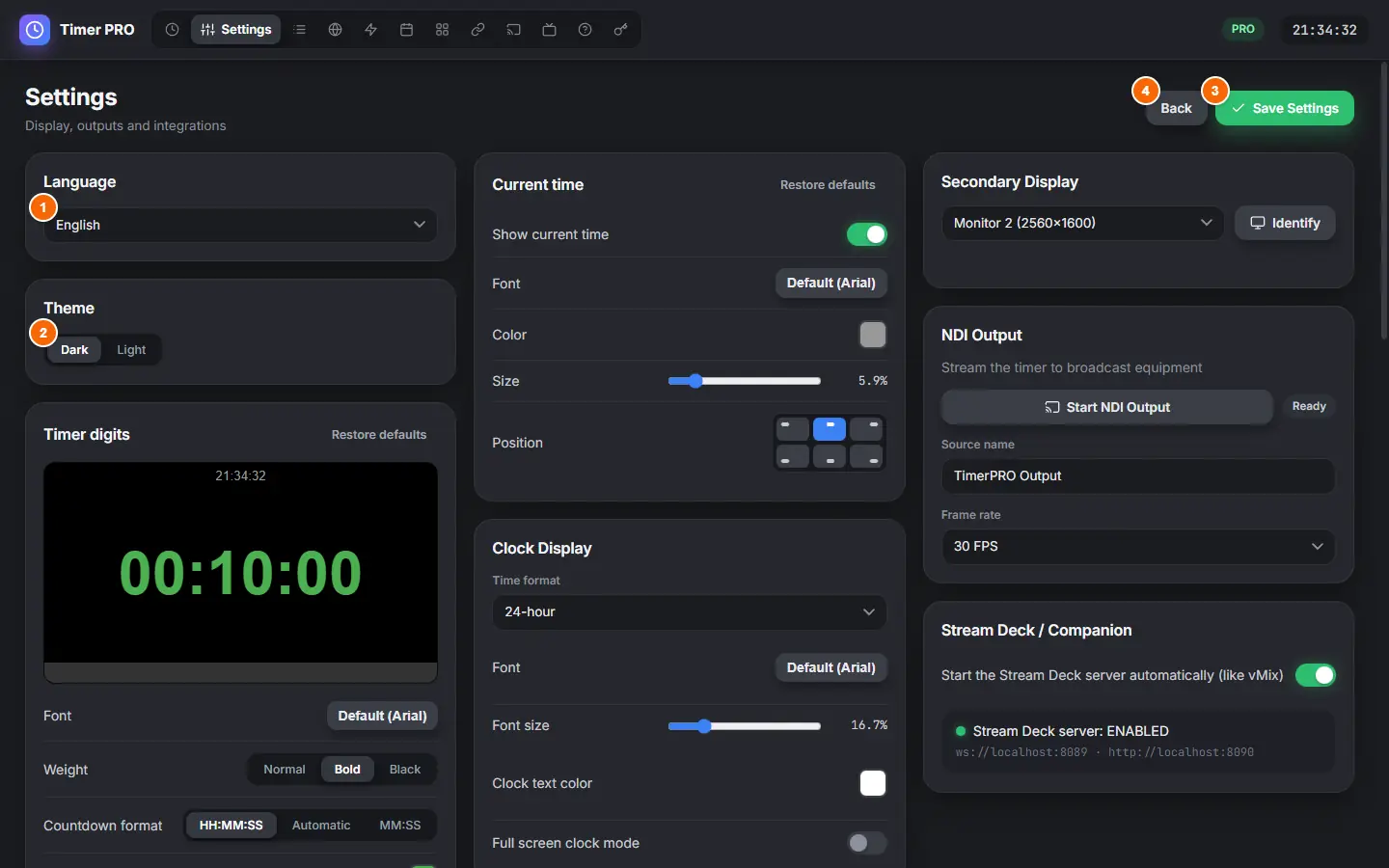The width and height of the screenshot is (1389, 868).
Task: Open the help question mark tab
Action: point(586,30)
